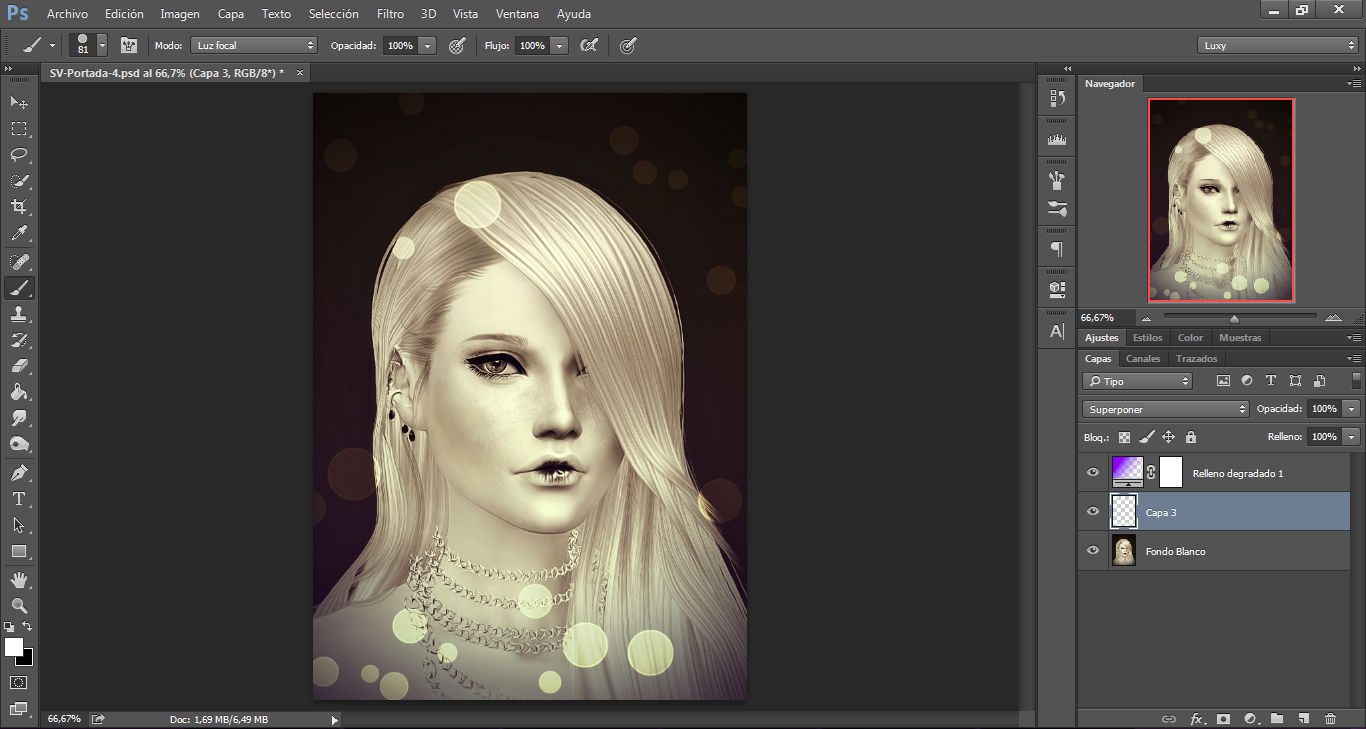
Task: Add a layer mask icon
Action: point(1222,718)
